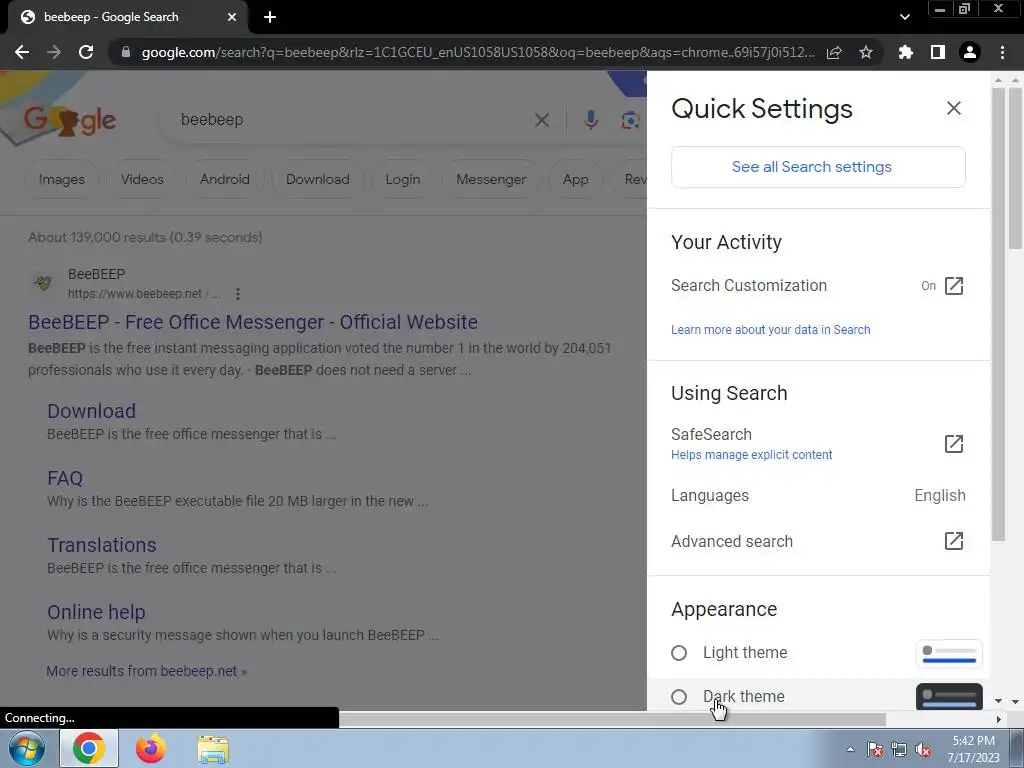
Task: Open Search Customization external link icon
Action: pos(953,285)
